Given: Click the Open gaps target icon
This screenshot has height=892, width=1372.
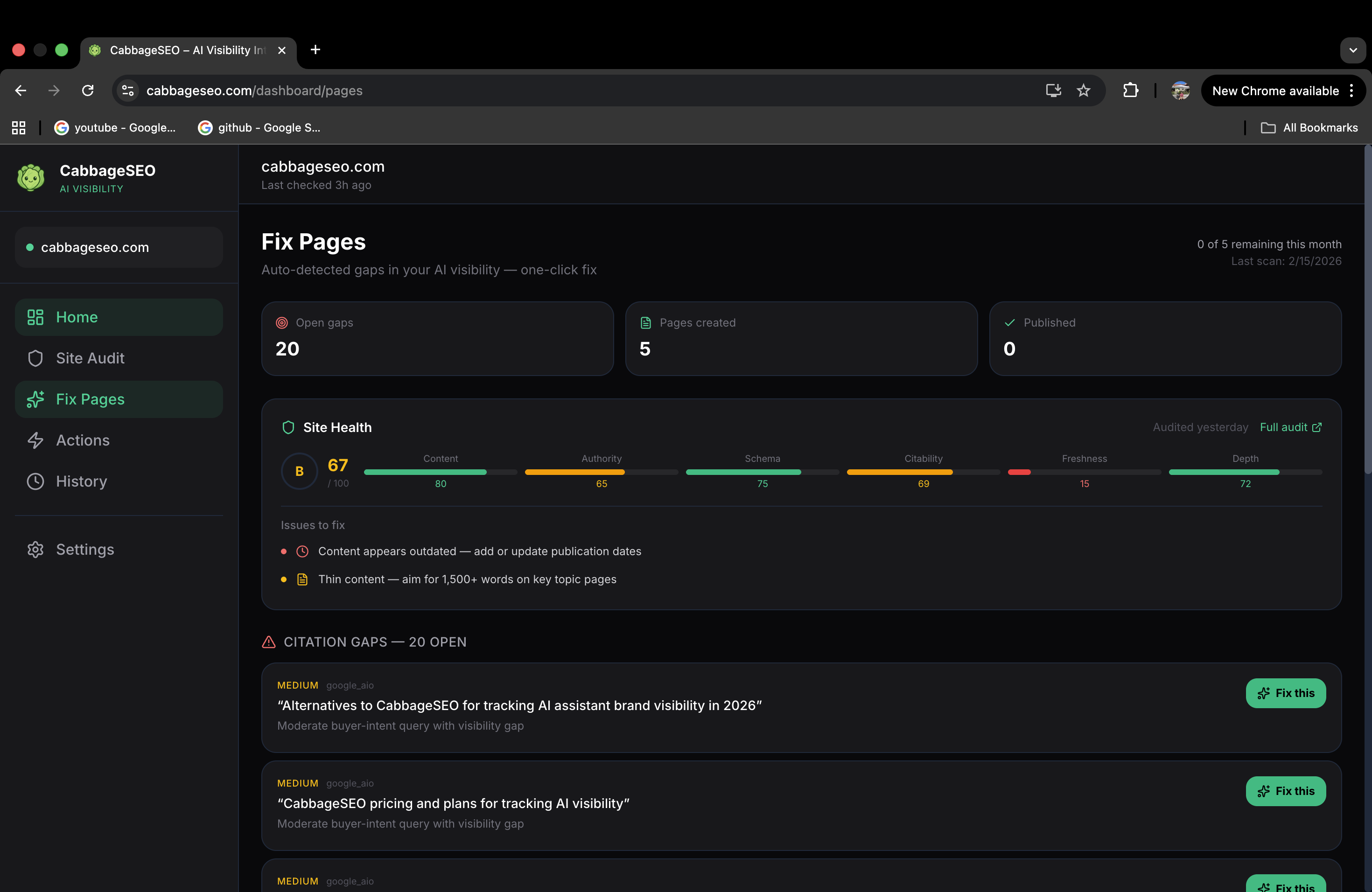Looking at the screenshot, I should (x=282, y=323).
